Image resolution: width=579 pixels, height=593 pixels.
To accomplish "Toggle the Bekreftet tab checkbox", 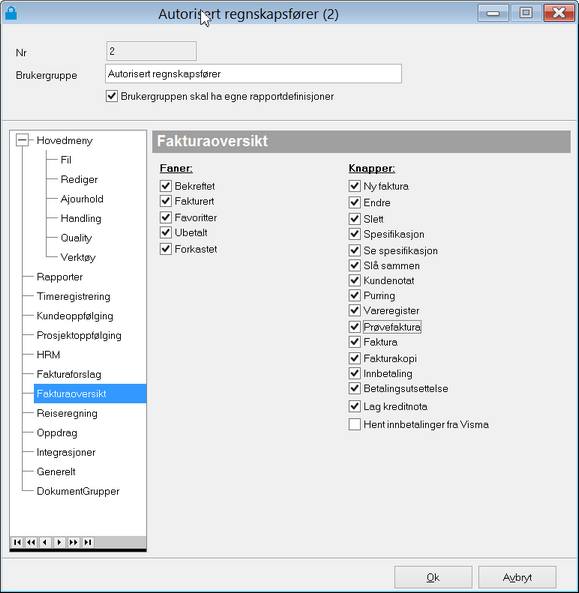I will [166, 186].
